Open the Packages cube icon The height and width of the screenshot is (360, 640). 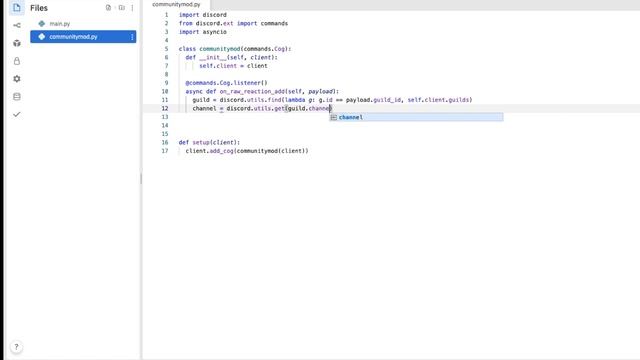click(17, 43)
